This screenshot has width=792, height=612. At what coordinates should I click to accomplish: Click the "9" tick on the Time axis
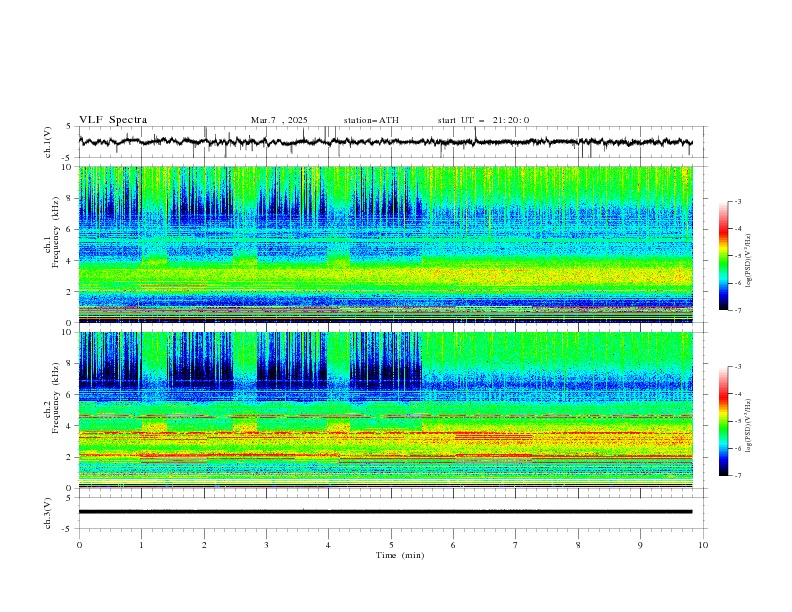[640, 545]
